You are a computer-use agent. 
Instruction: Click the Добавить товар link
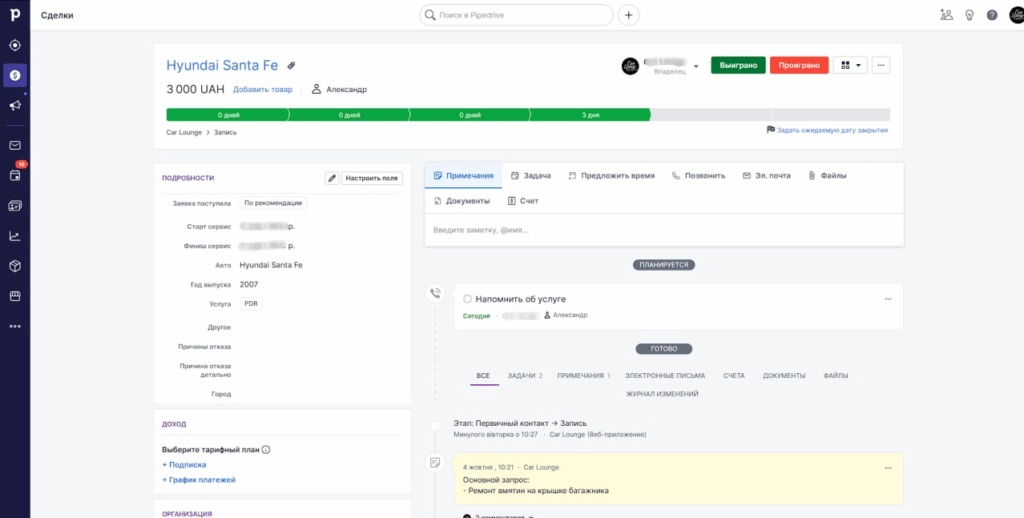coord(263,89)
